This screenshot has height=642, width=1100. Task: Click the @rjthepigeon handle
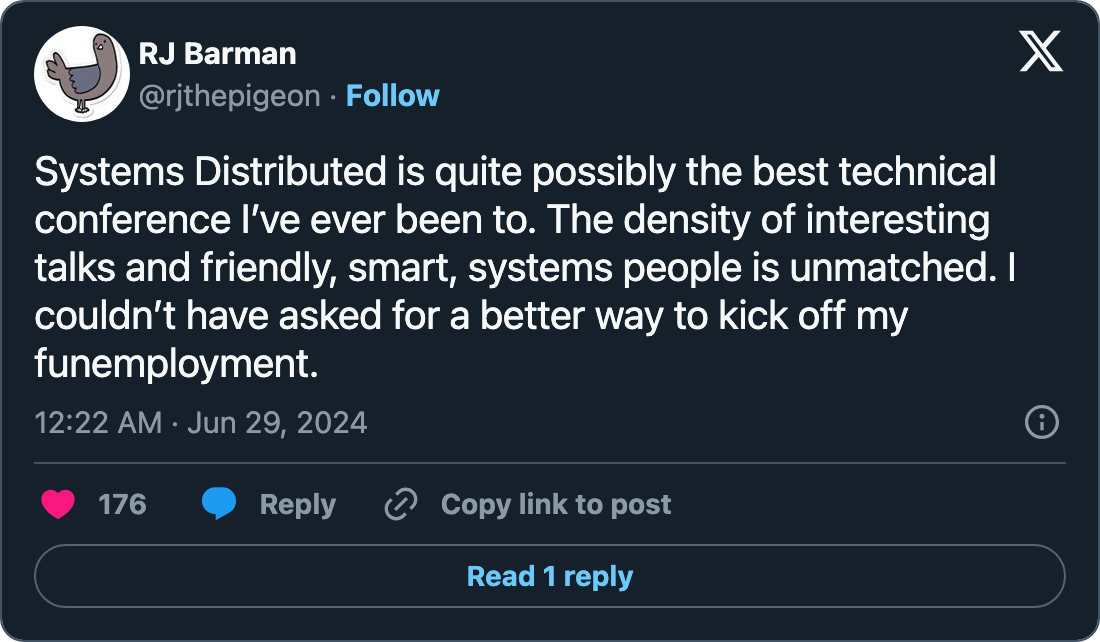pyautogui.click(x=231, y=96)
